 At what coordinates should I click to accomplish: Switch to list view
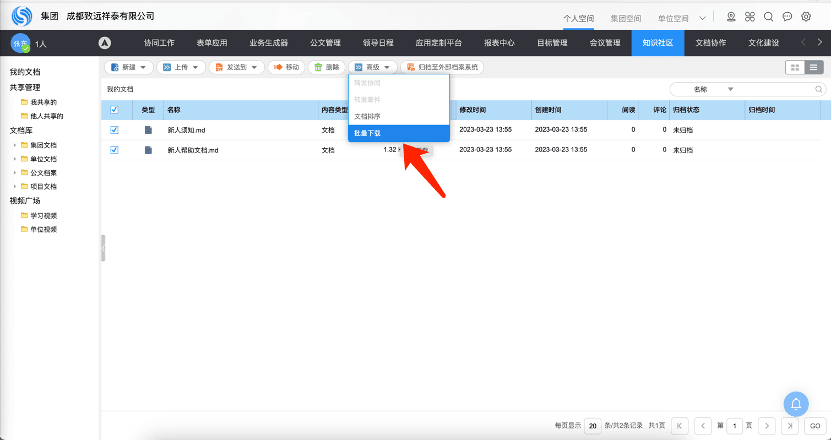[813, 67]
